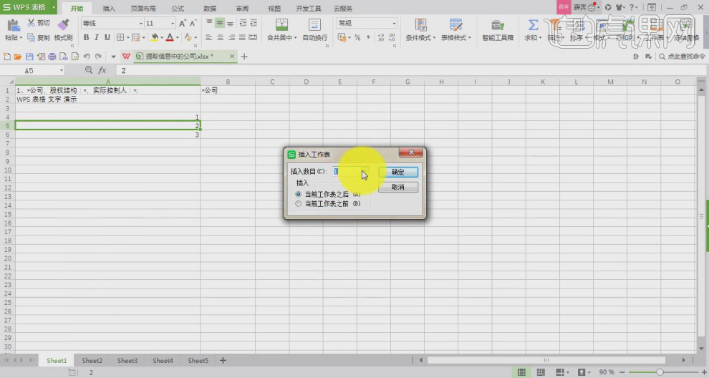Open the 智能工具箱 smart toolbox

498,30
